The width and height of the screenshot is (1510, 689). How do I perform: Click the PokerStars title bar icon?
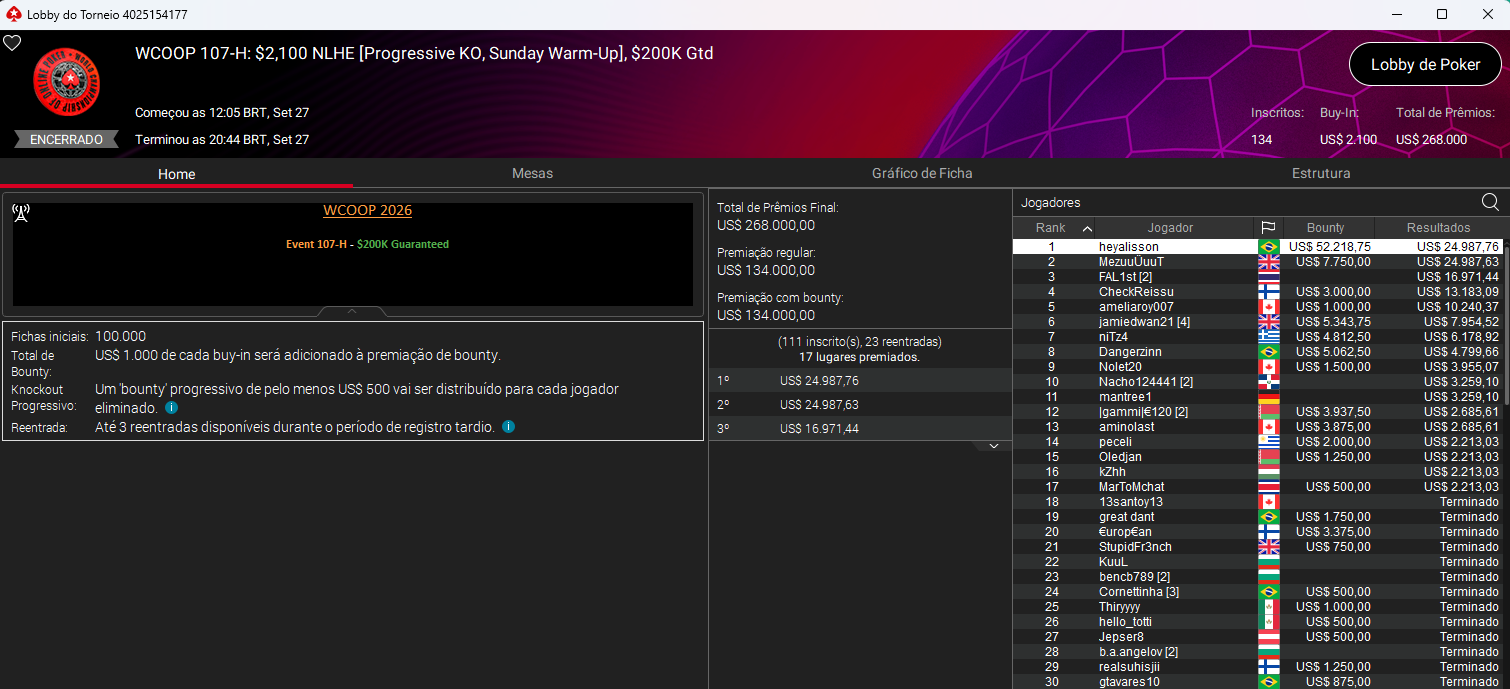[13, 14]
